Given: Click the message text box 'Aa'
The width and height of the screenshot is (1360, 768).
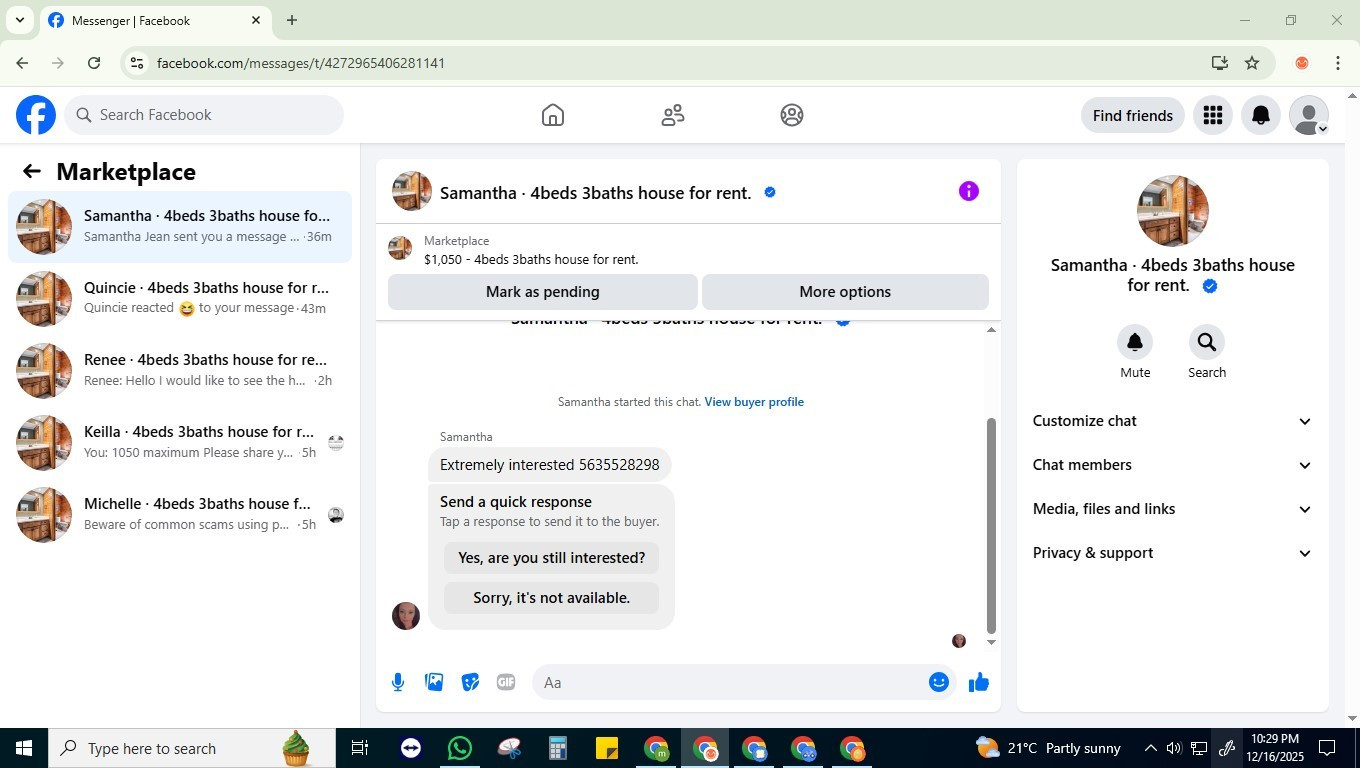Looking at the screenshot, I should coord(730,682).
